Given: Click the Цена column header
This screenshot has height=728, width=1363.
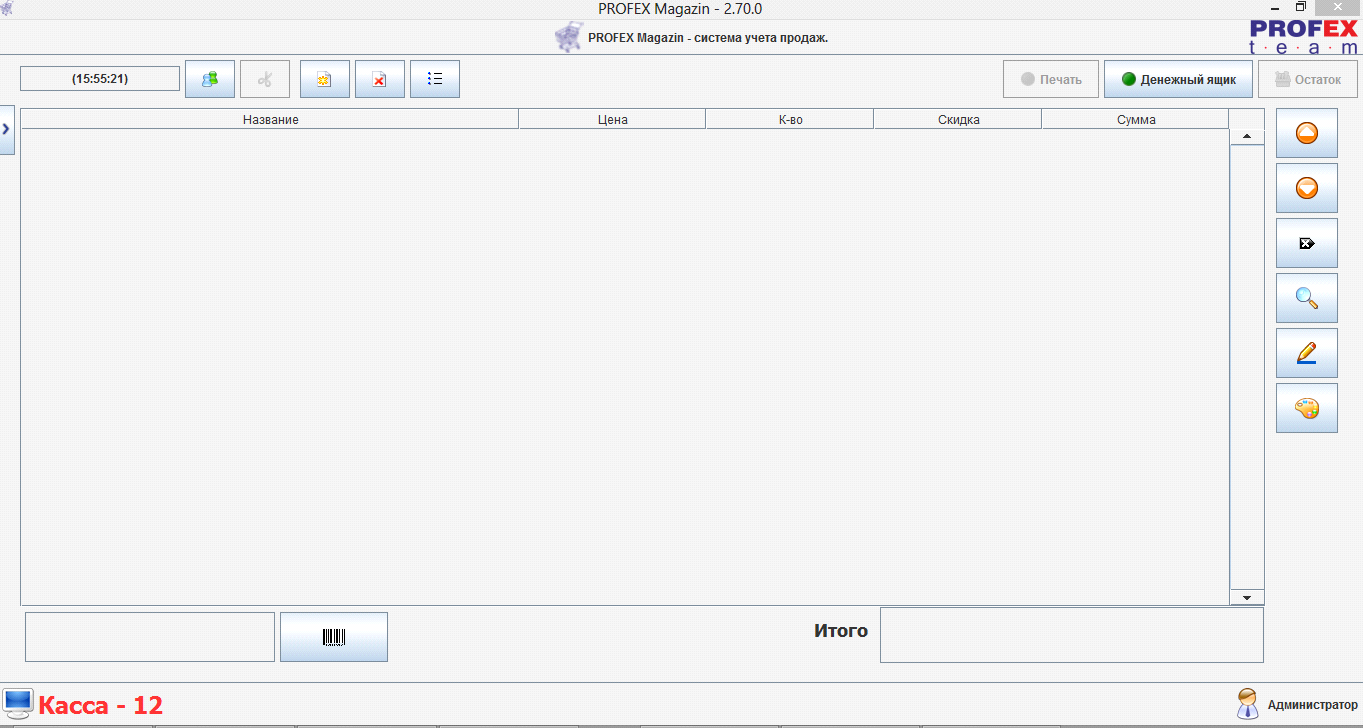Looking at the screenshot, I should (612, 119).
